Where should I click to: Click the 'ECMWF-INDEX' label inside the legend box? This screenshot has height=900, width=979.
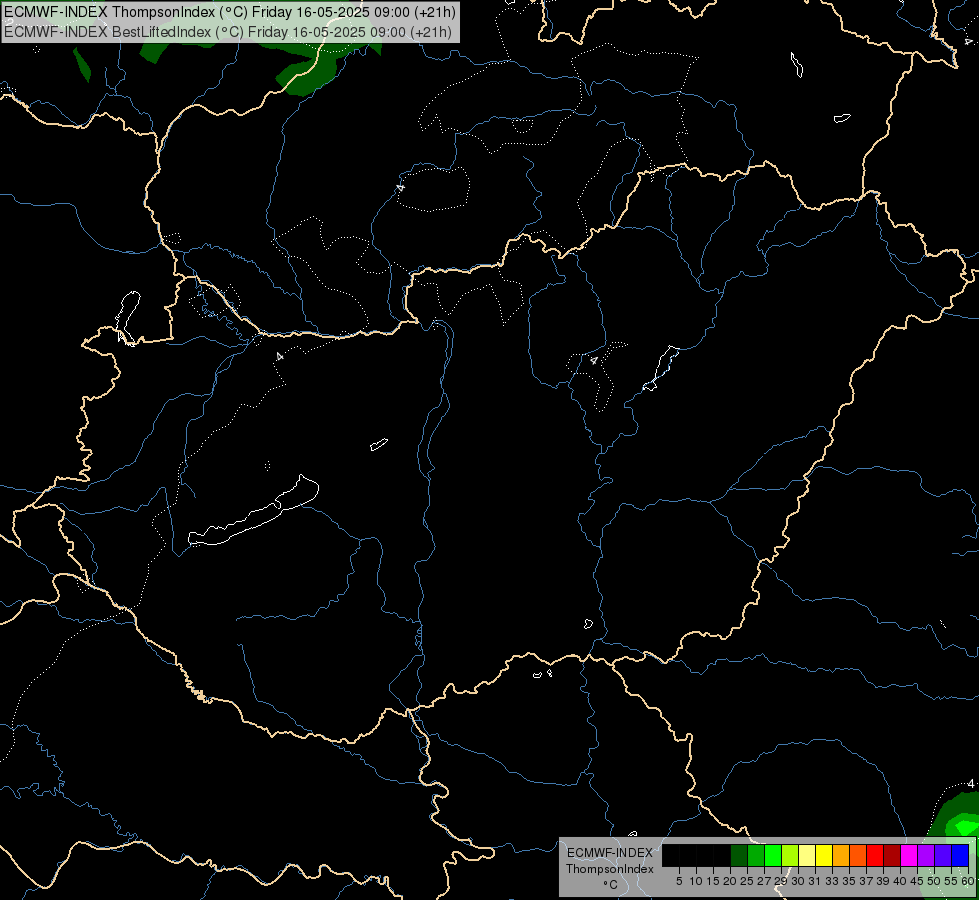pyautogui.click(x=610, y=853)
